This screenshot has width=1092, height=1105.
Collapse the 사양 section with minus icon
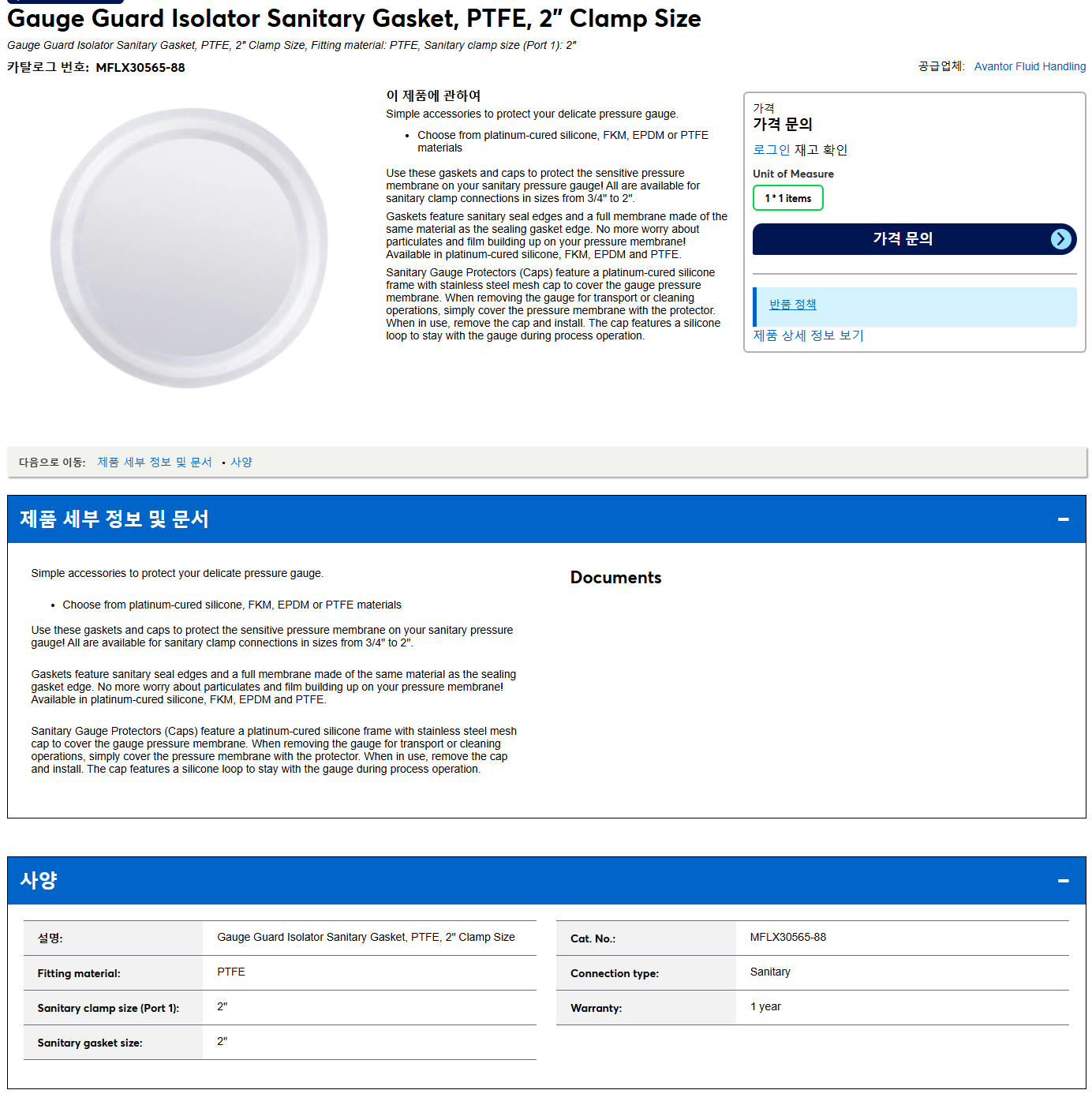point(1063,881)
